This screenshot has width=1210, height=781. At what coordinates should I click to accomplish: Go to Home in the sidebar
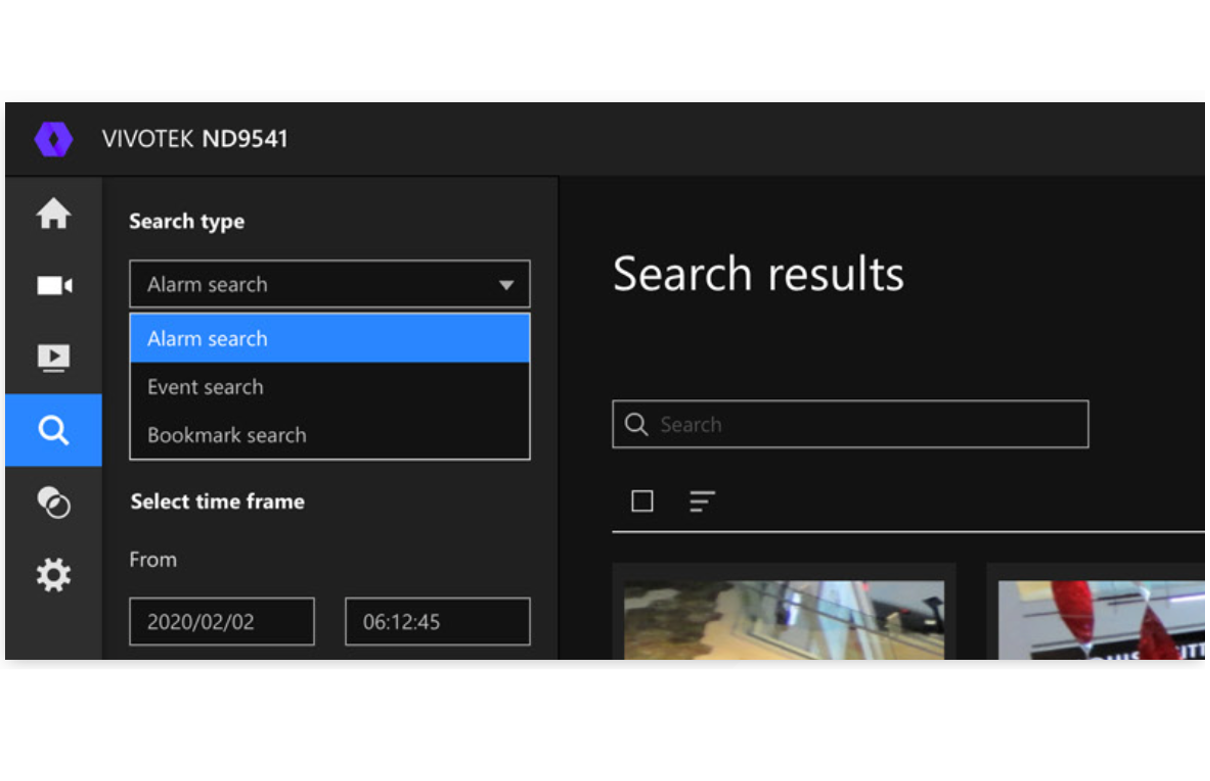point(54,214)
